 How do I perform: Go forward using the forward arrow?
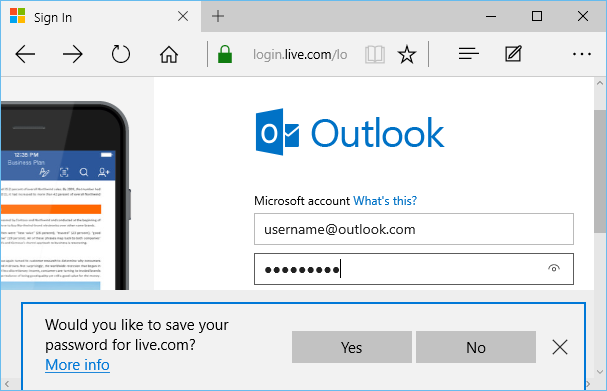pos(73,54)
